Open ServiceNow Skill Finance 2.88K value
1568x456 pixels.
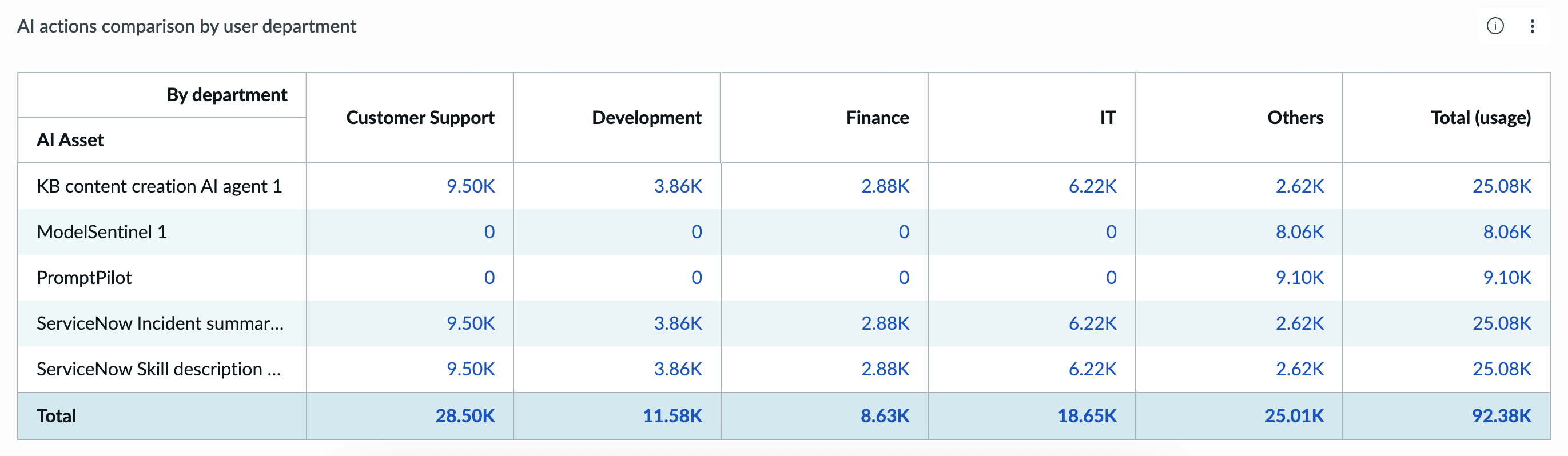(x=885, y=369)
